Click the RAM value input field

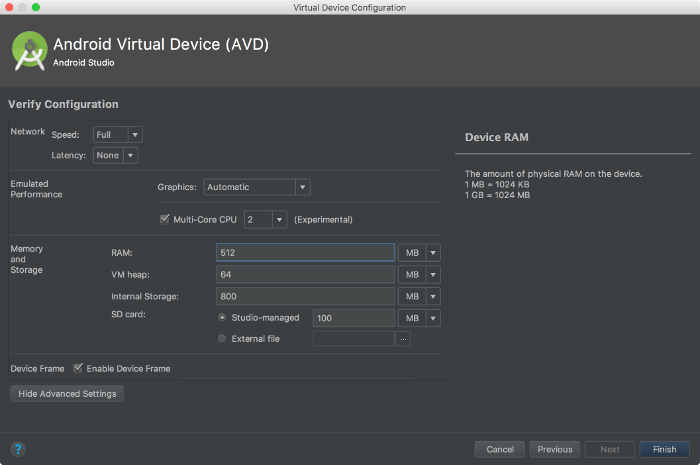tap(305, 253)
